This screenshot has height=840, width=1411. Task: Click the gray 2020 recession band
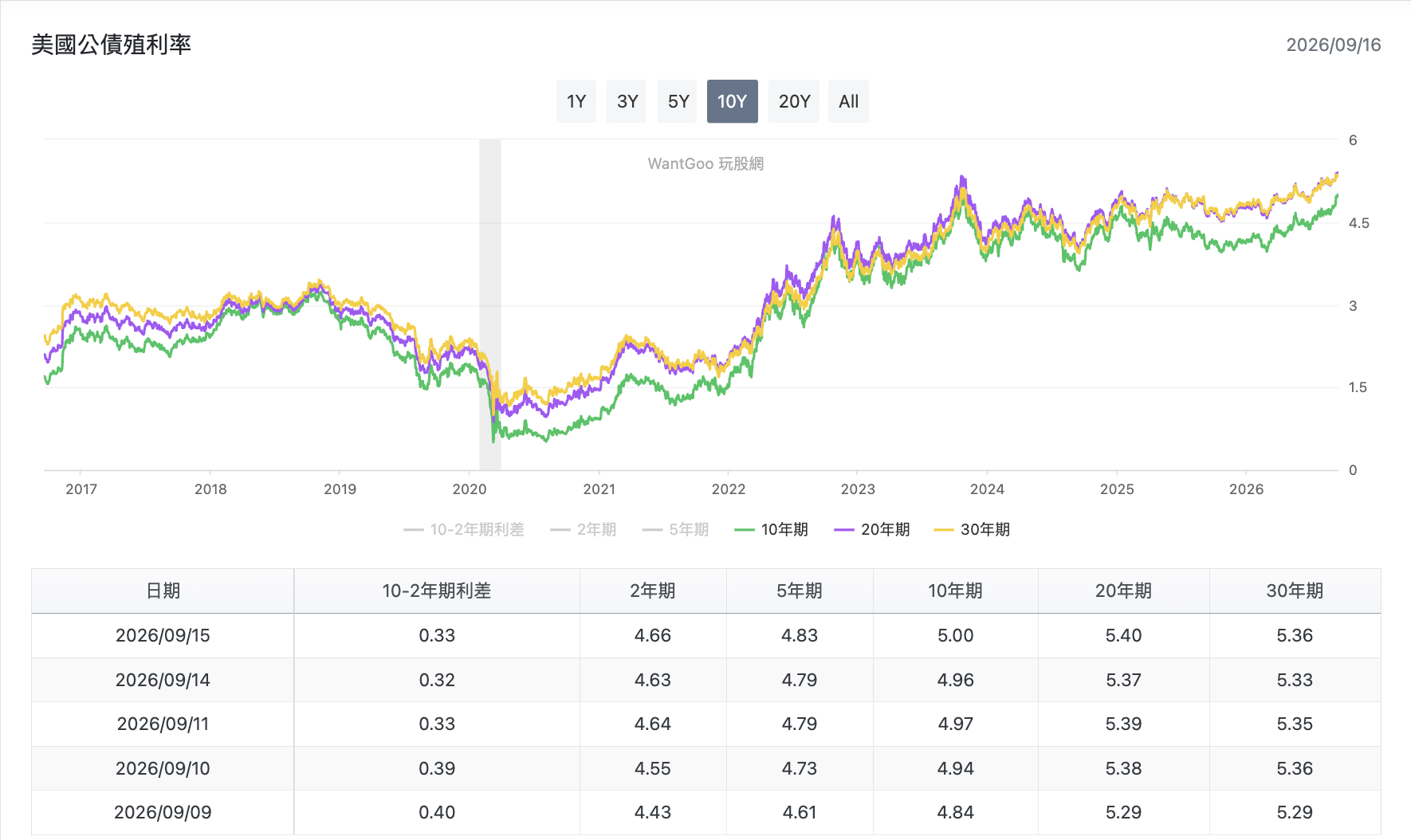pos(490,304)
